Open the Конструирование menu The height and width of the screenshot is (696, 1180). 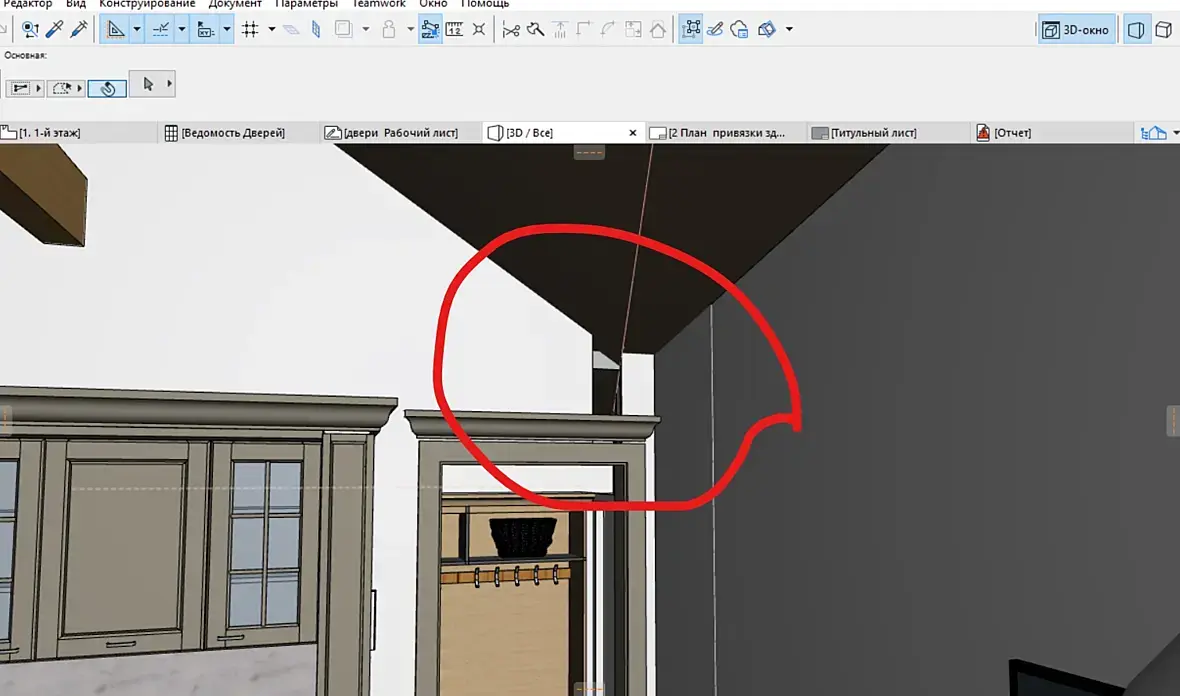point(147,4)
